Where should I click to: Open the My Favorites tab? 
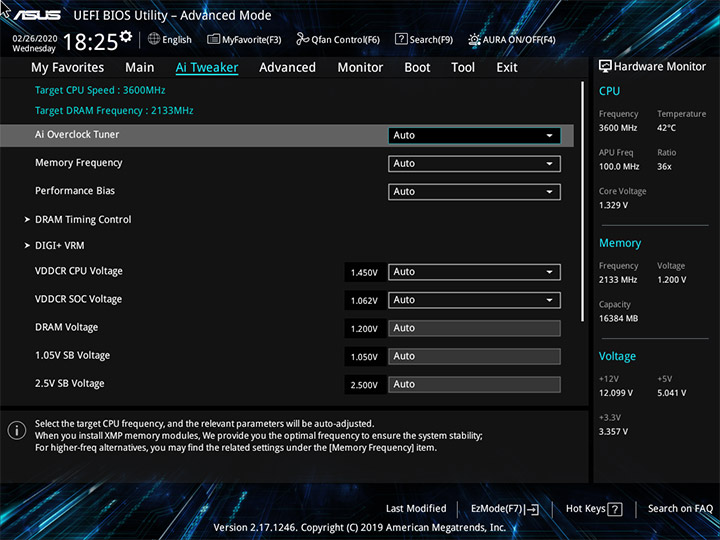[x=68, y=68]
